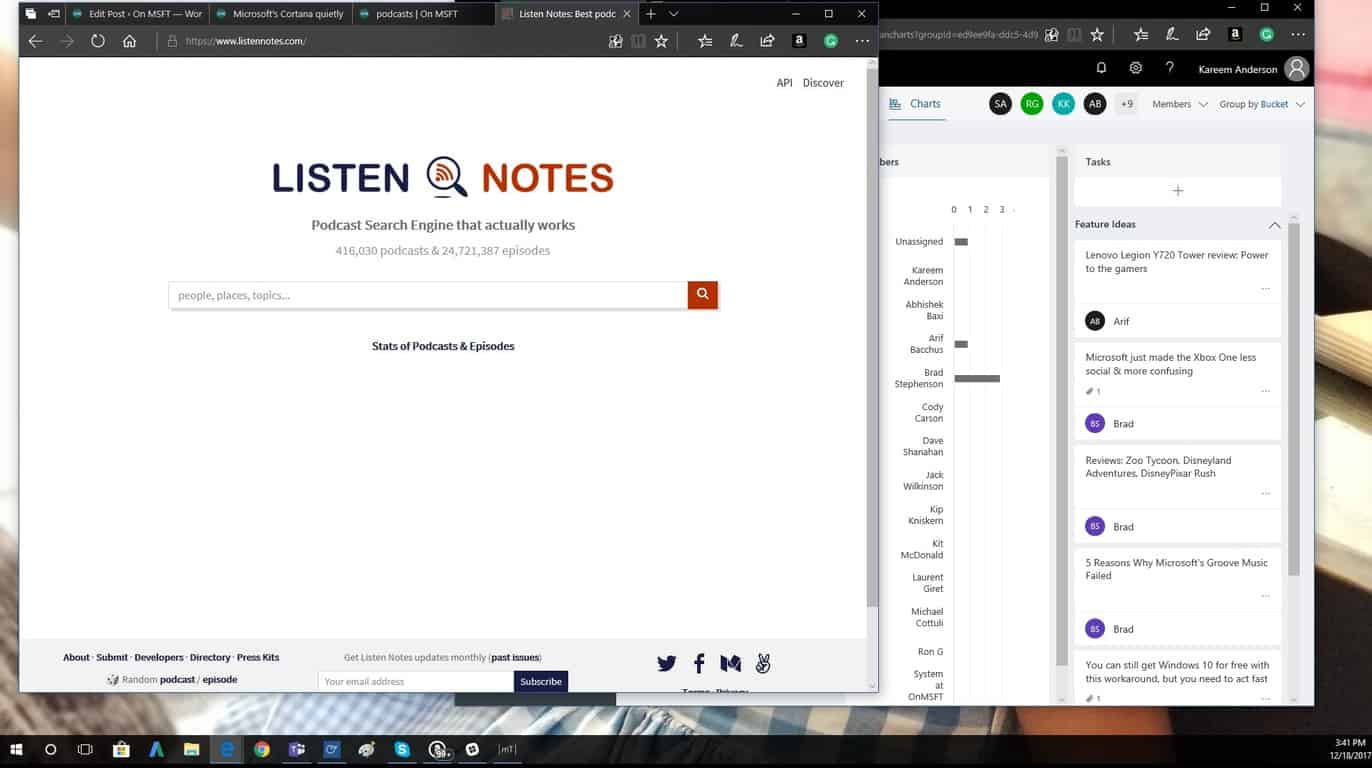1372x768 pixels.
Task: Open the Group by Bucket dropdown
Action: (1261, 104)
